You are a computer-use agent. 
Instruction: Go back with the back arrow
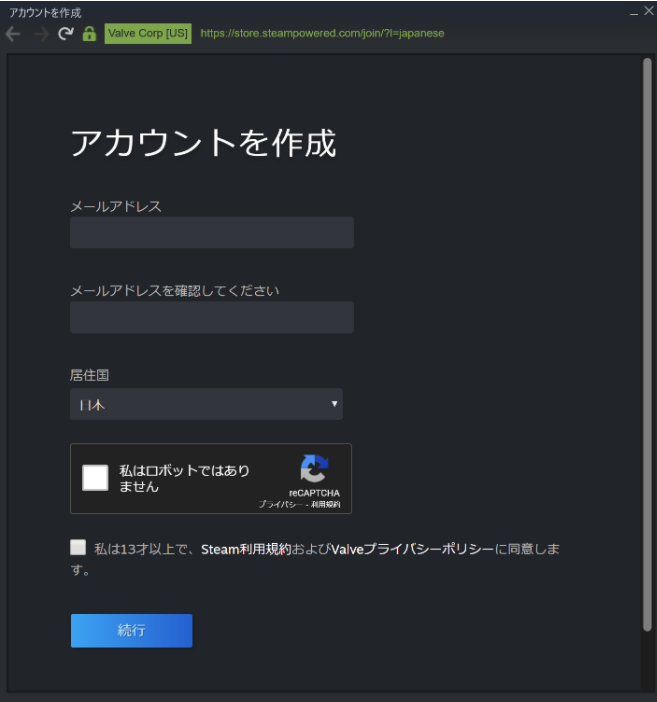[x=13, y=34]
